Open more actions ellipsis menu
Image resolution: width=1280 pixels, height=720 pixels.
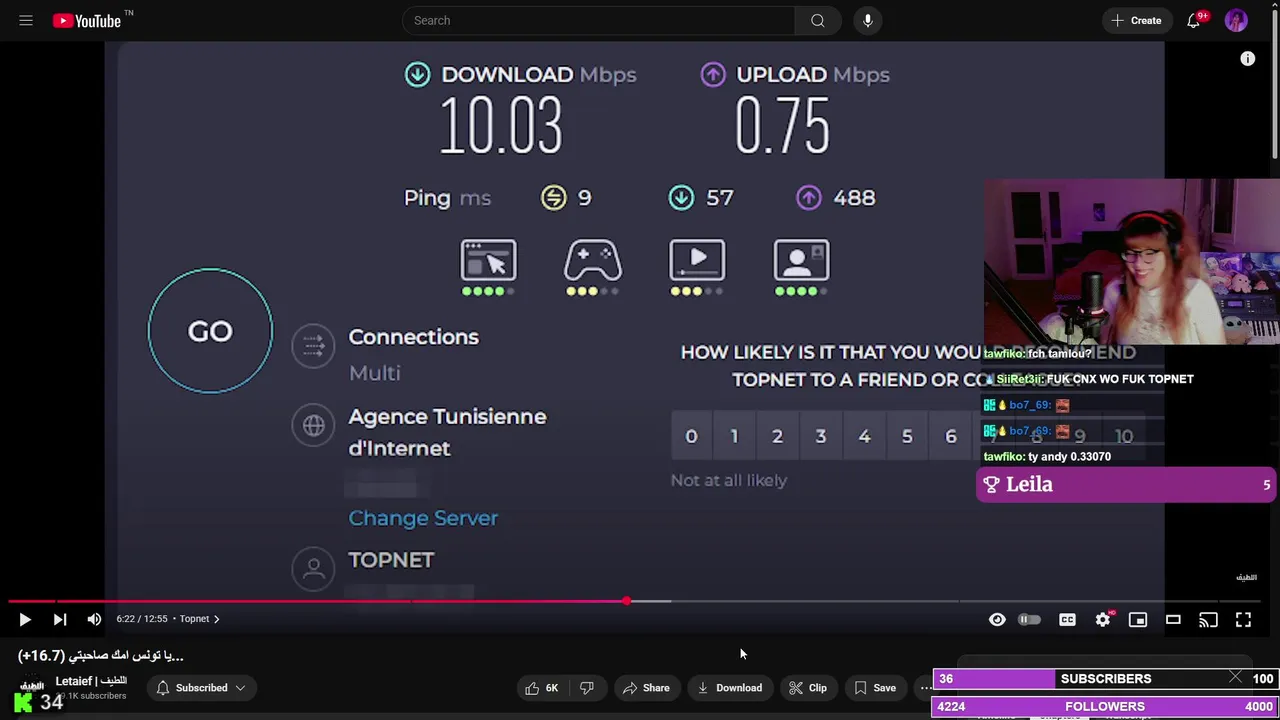point(926,688)
